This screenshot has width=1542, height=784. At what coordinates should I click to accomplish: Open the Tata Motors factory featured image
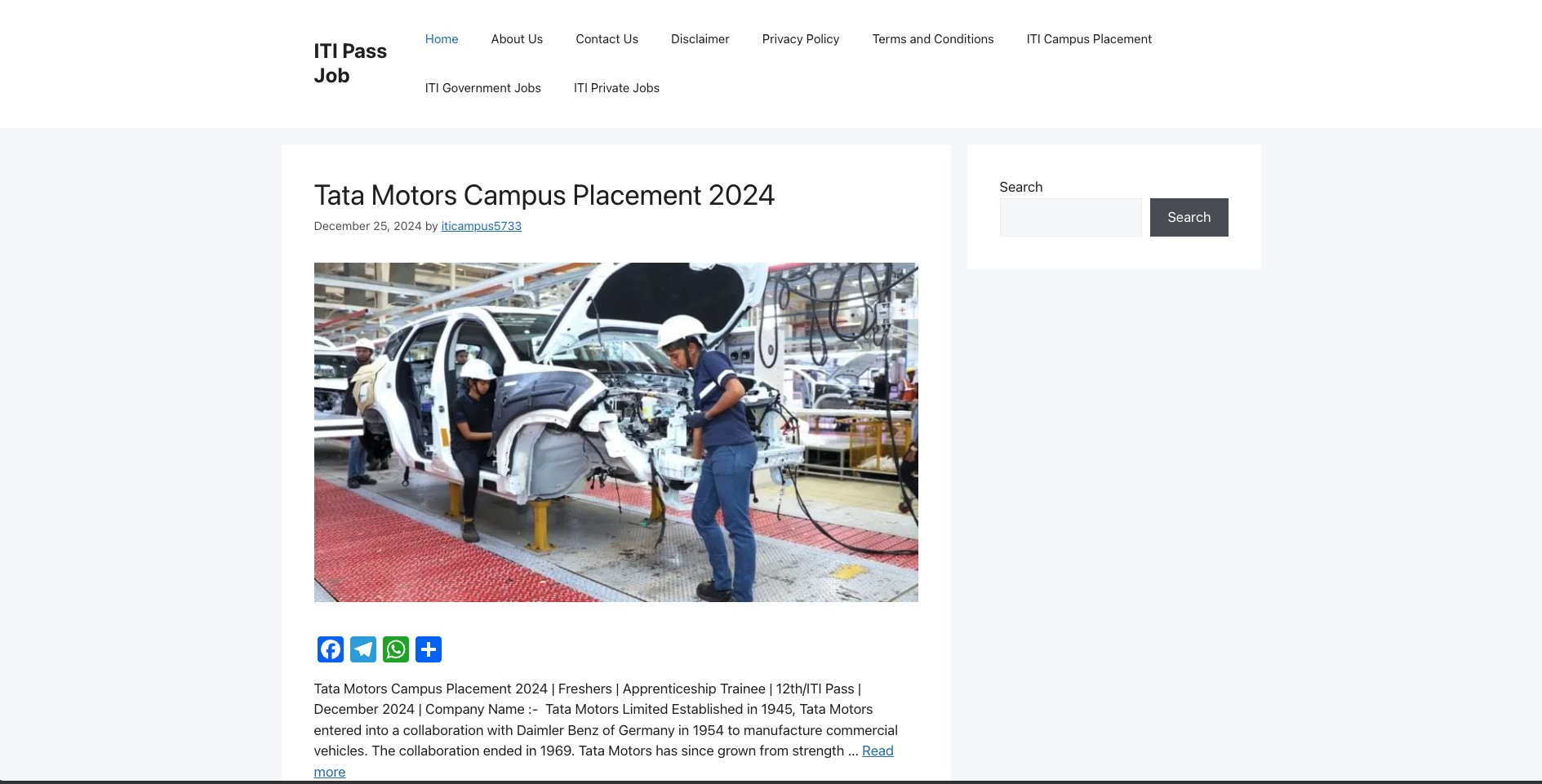[x=615, y=432]
